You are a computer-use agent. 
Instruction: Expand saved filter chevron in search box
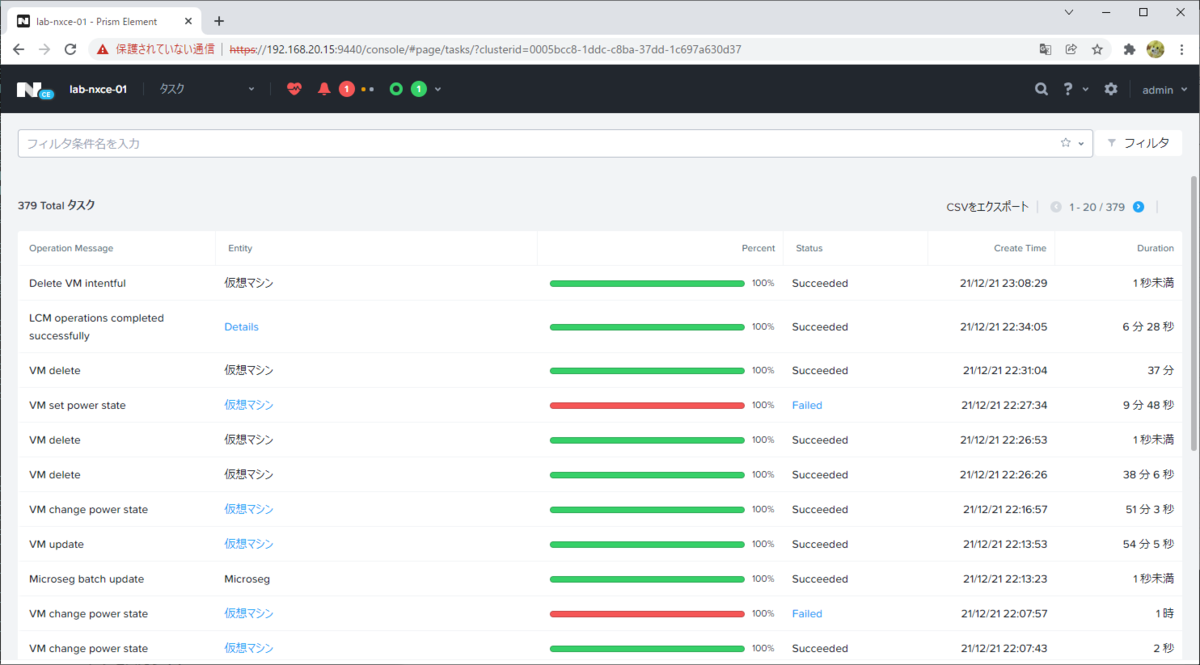click(x=1081, y=144)
